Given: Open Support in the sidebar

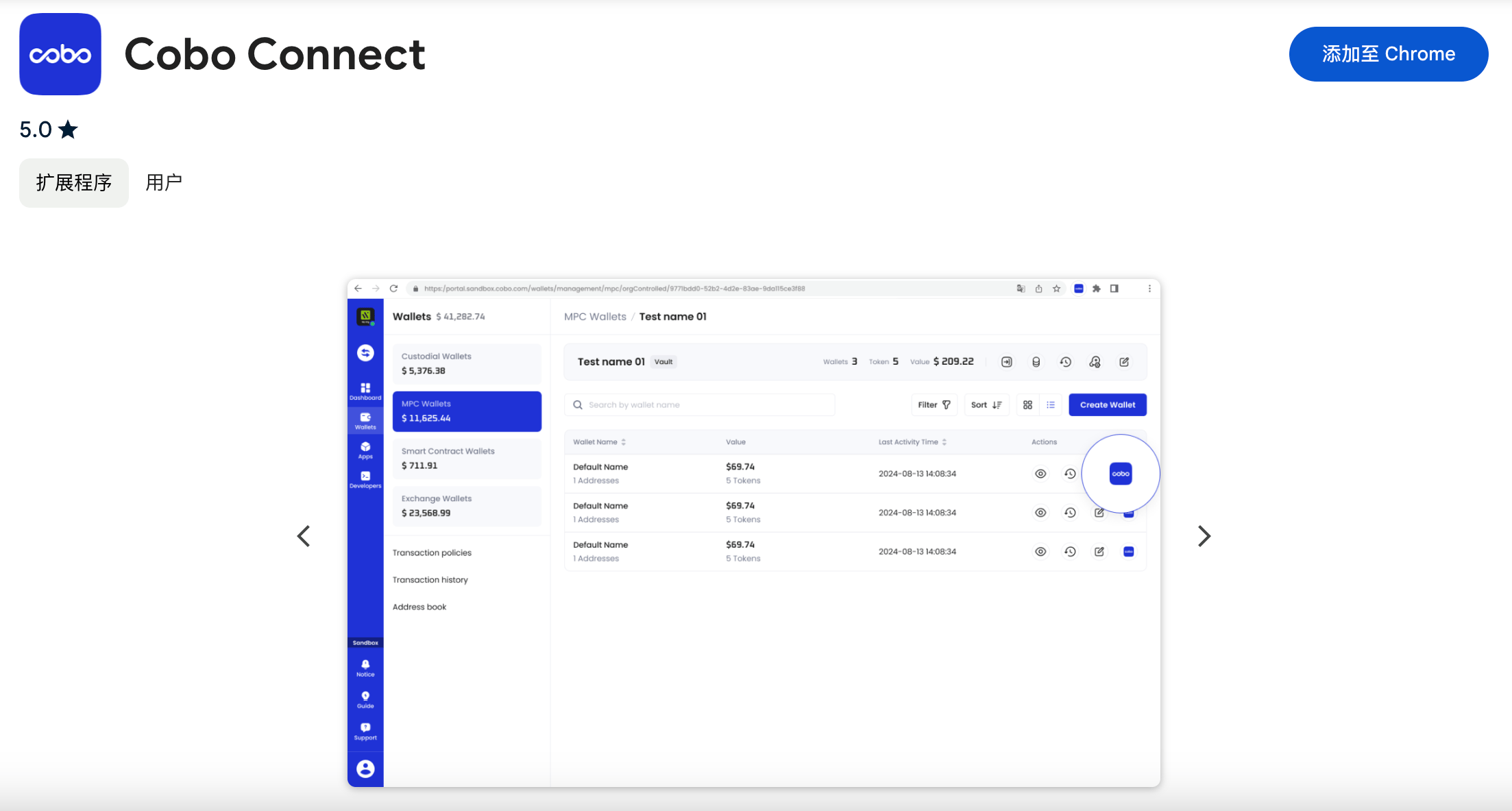Looking at the screenshot, I should click(x=365, y=732).
